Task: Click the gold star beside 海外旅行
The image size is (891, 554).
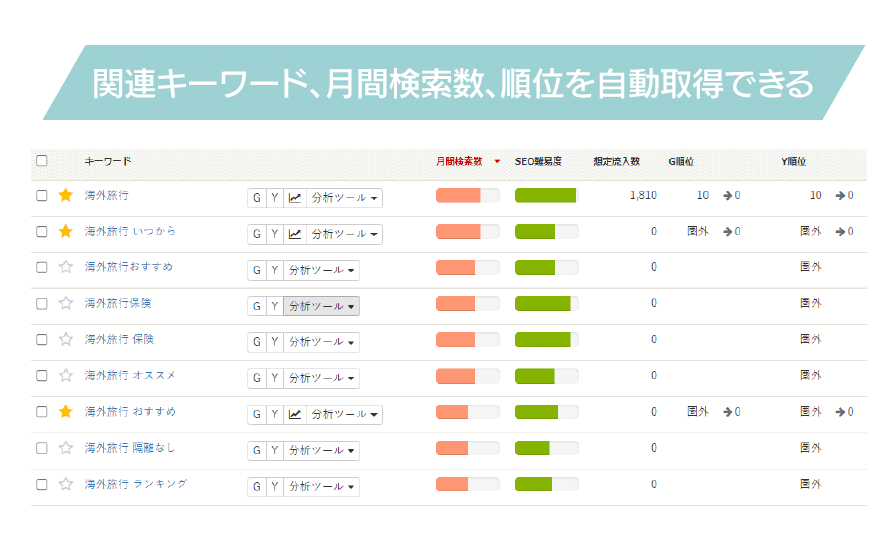Action: point(66,196)
